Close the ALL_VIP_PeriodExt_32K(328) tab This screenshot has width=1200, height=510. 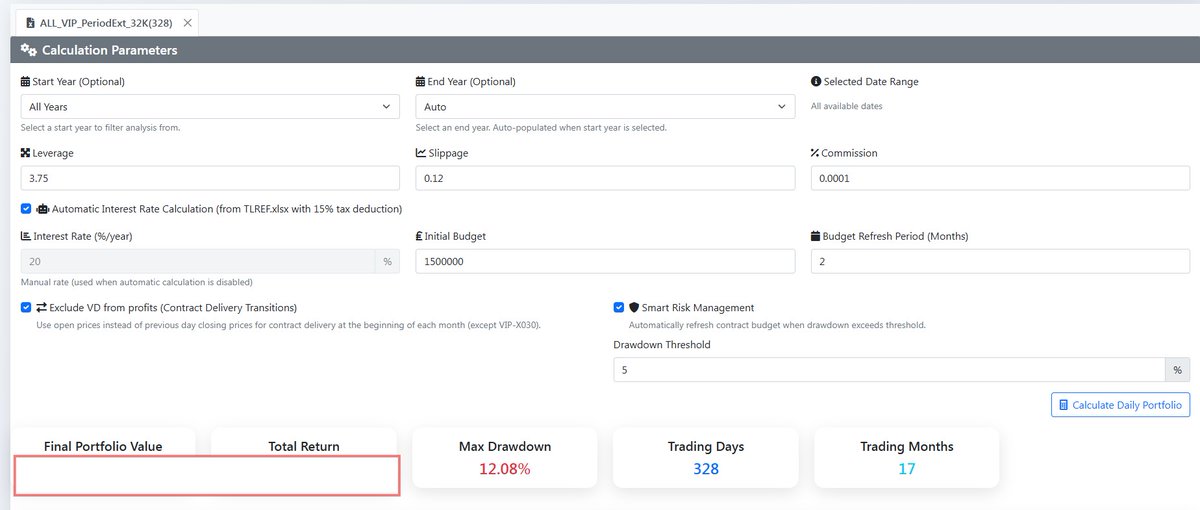(189, 21)
